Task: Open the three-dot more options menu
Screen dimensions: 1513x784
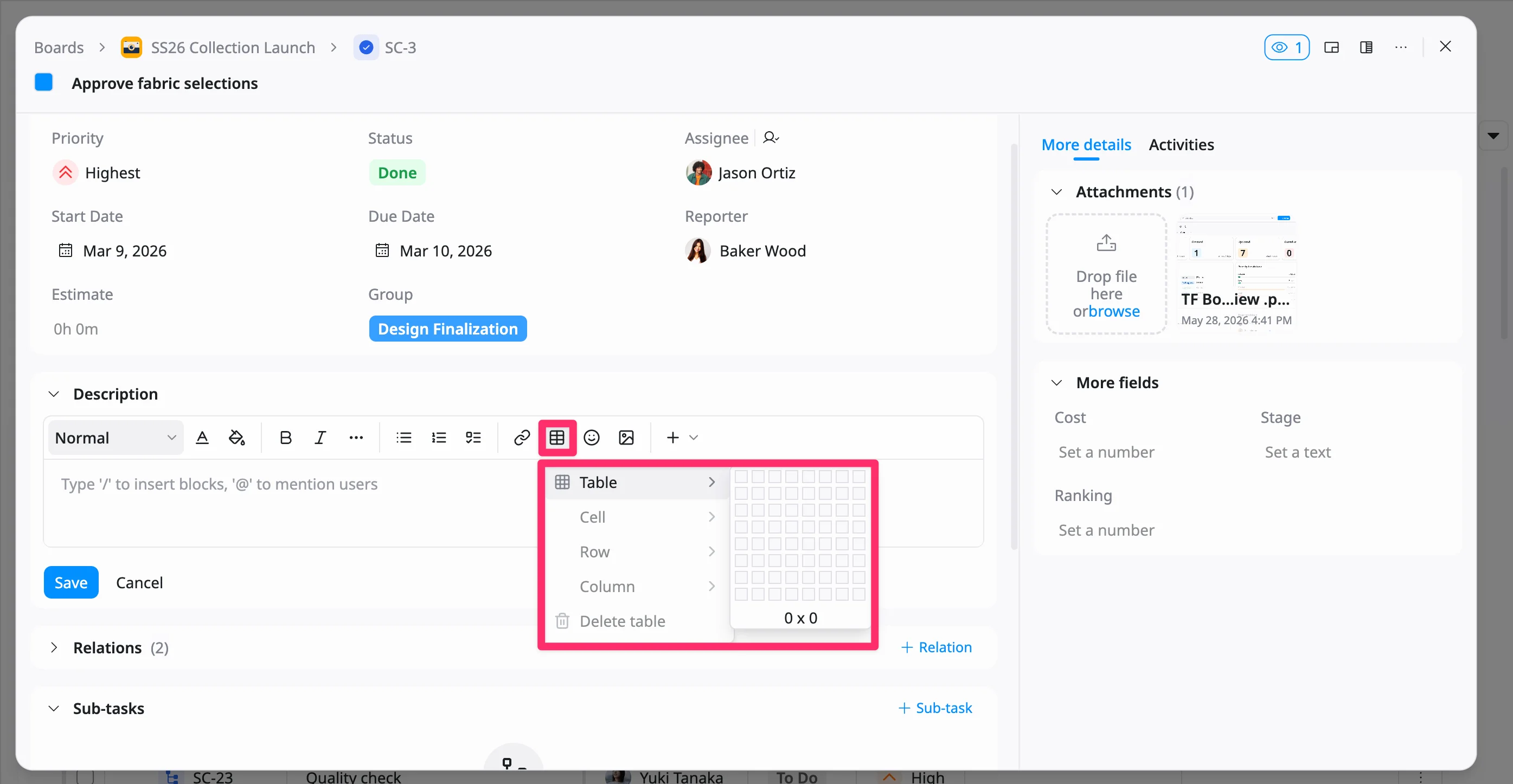Action: pyautogui.click(x=1401, y=47)
